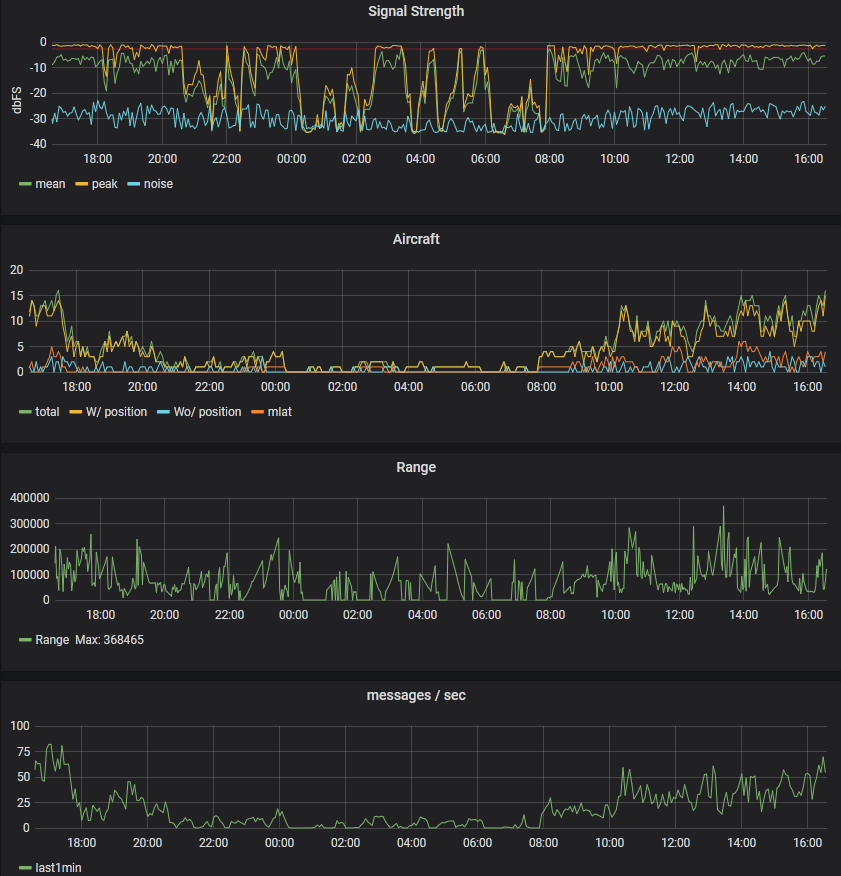The image size is (841, 876).
Task: Click the last1min series legend label
Action: click(x=58, y=868)
